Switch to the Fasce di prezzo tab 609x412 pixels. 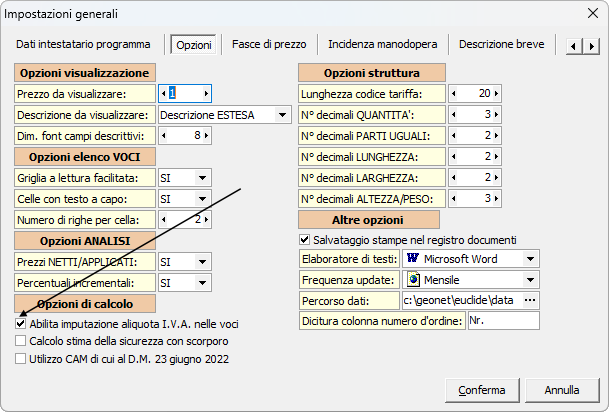[268, 45]
